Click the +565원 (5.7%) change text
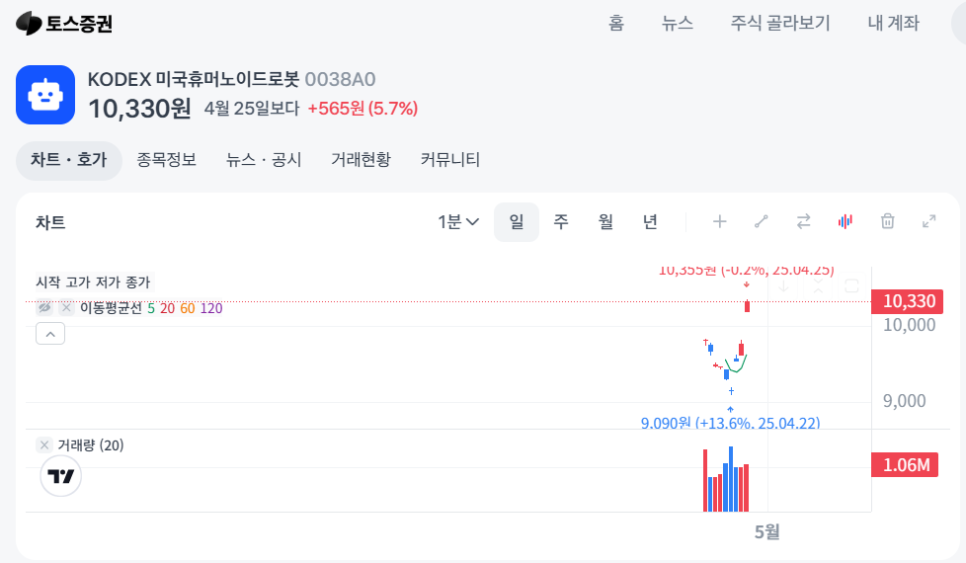 tap(363, 108)
